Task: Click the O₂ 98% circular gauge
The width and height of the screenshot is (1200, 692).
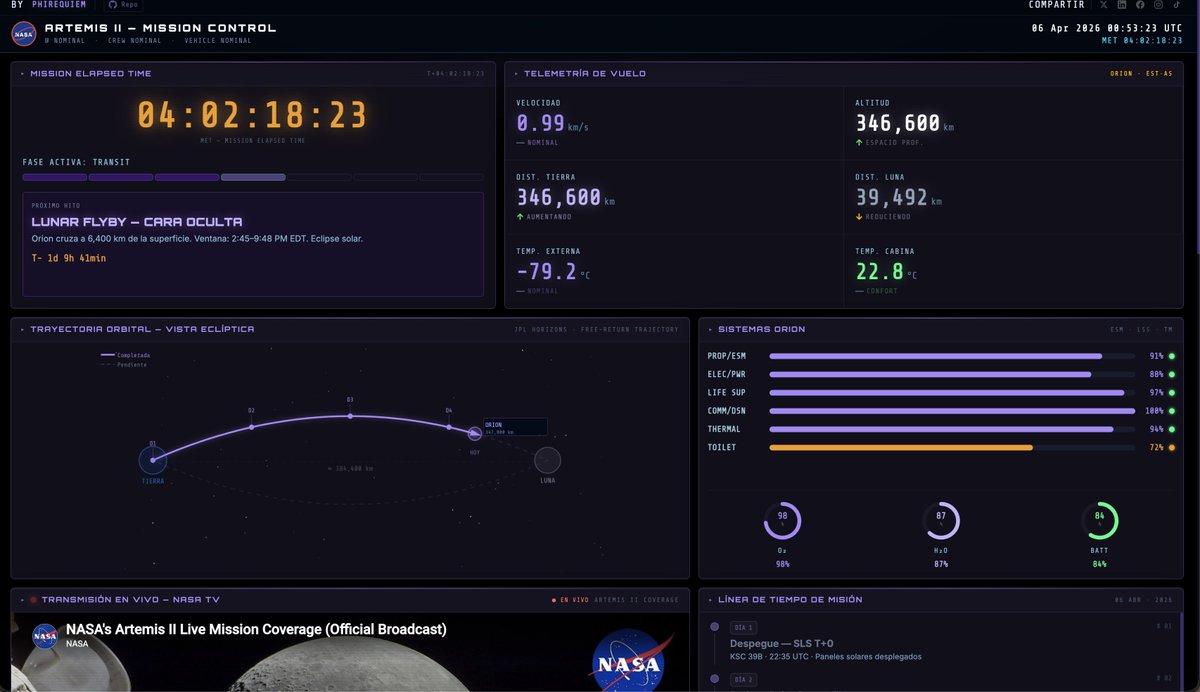Action: click(x=782, y=521)
